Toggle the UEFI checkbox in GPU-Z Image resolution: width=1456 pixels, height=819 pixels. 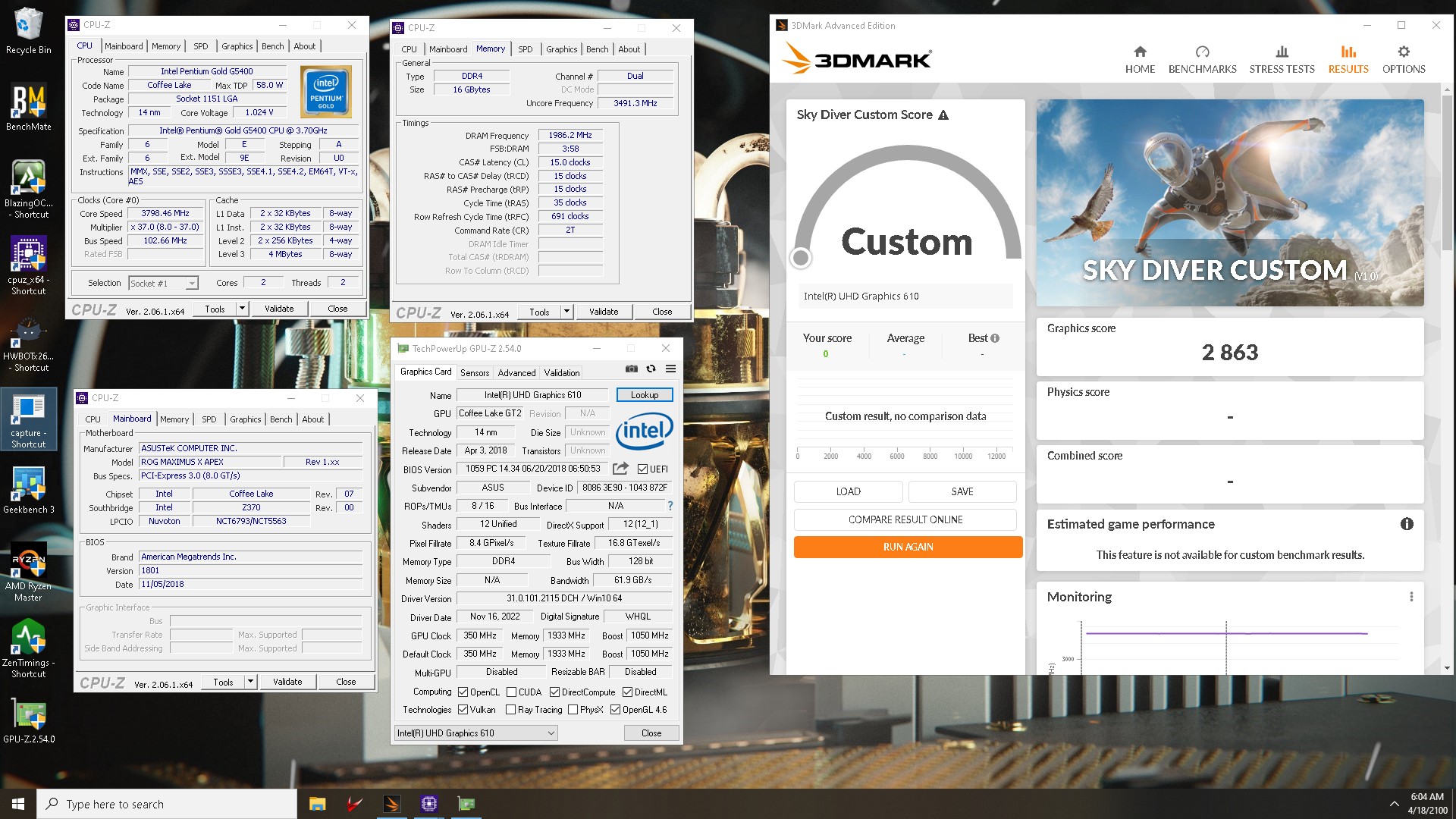(x=643, y=469)
